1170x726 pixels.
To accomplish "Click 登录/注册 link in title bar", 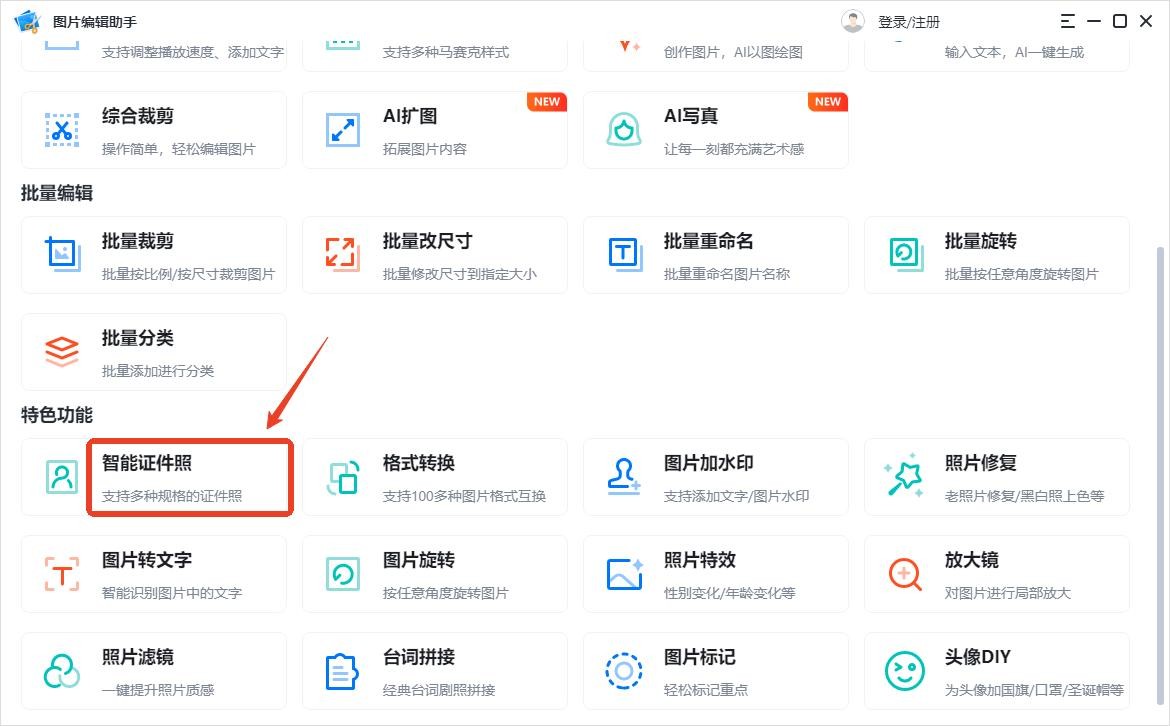I will click(x=909, y=22).
